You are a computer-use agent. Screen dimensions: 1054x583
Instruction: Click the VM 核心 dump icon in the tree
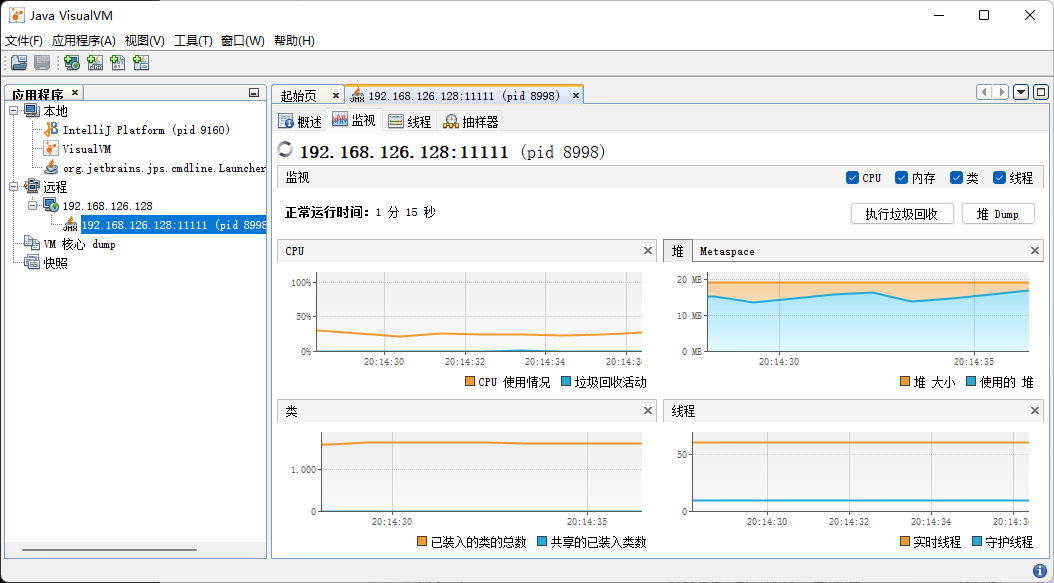click(32, 244)
